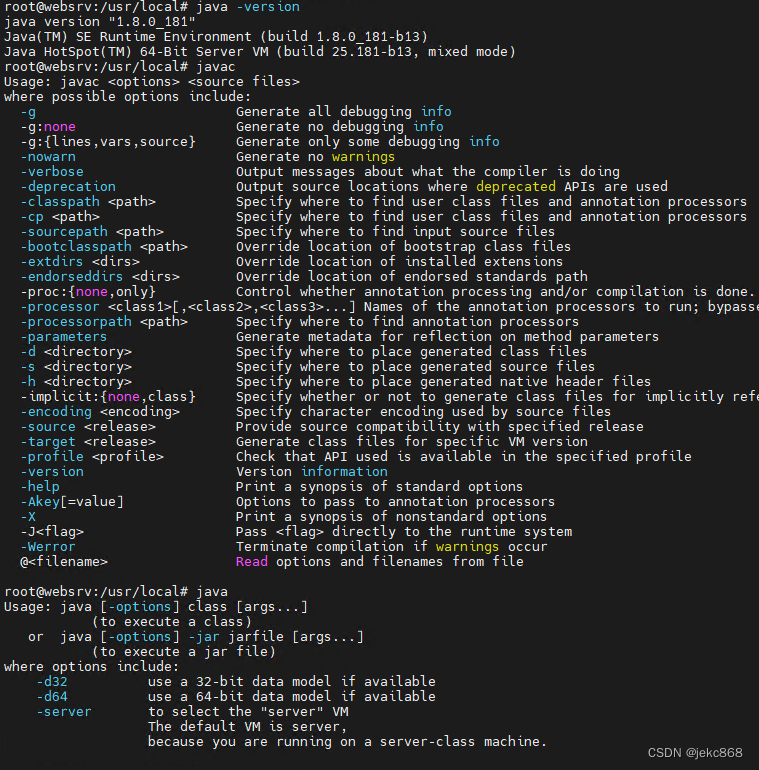Click the '-sourcepath <path>' option
759x770 pixels.
[x=92, y=232]
